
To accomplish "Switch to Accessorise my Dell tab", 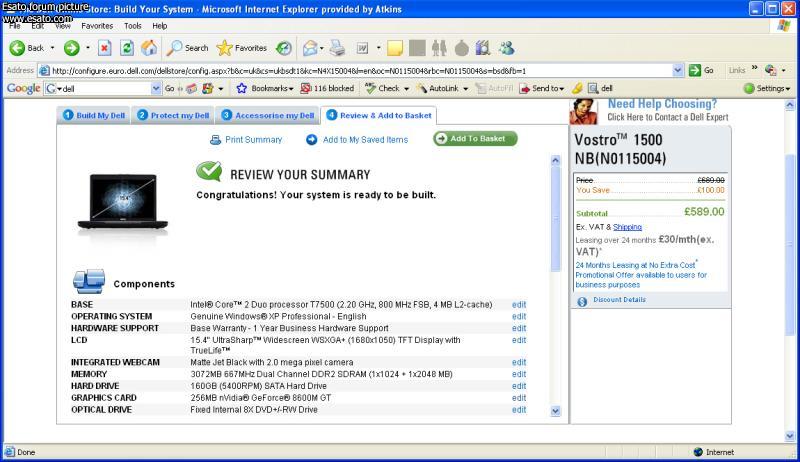I will 268,115.
